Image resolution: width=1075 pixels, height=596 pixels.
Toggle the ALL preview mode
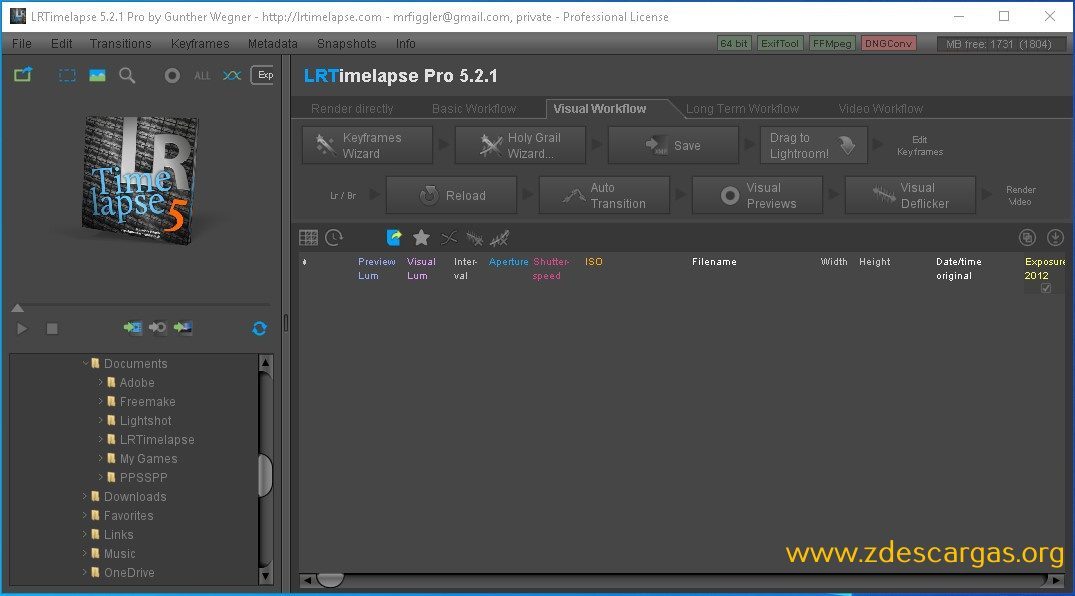coord(202,76)
